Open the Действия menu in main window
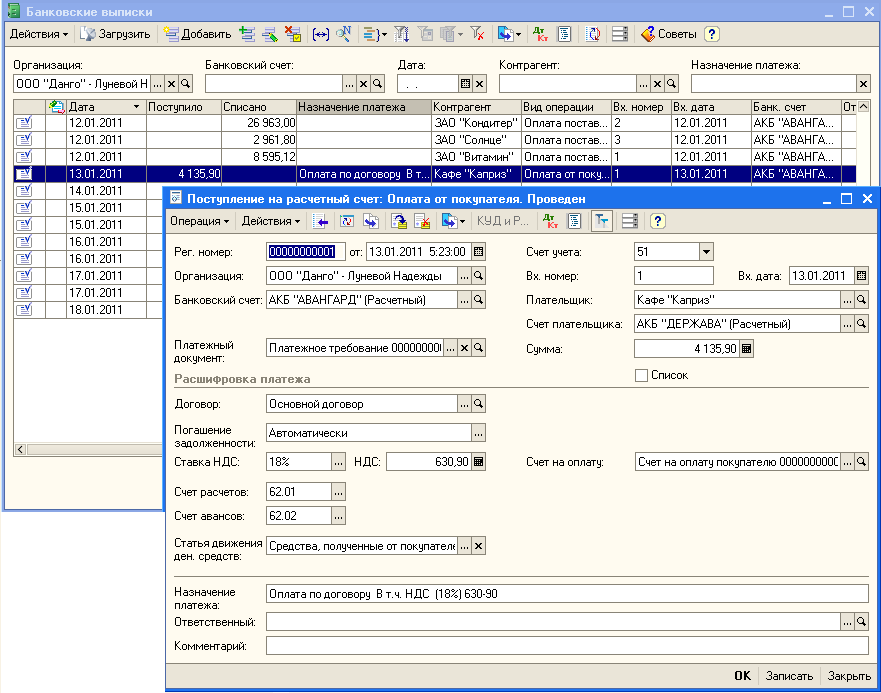881x693 pixels. (38, 34)
